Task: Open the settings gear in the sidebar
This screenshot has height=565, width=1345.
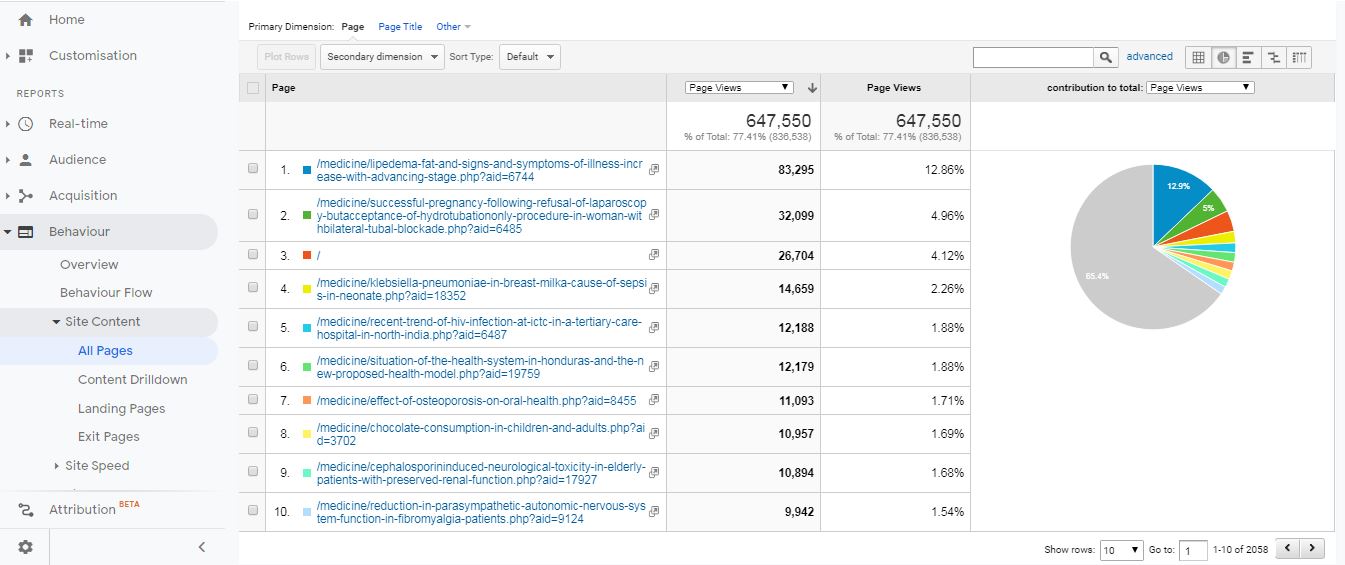Action: (26, 547)
